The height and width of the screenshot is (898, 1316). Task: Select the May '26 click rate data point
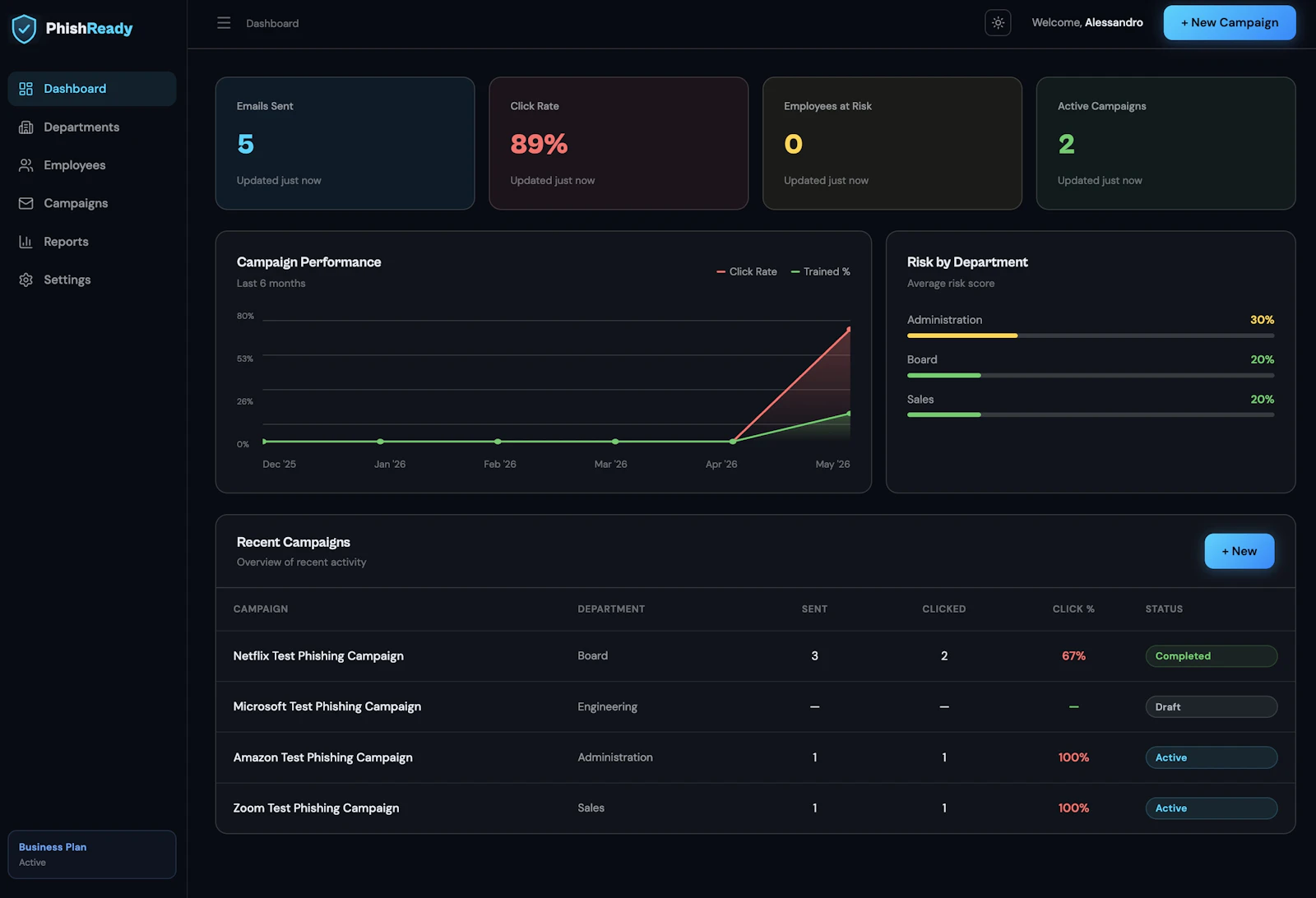click(849, 329)
